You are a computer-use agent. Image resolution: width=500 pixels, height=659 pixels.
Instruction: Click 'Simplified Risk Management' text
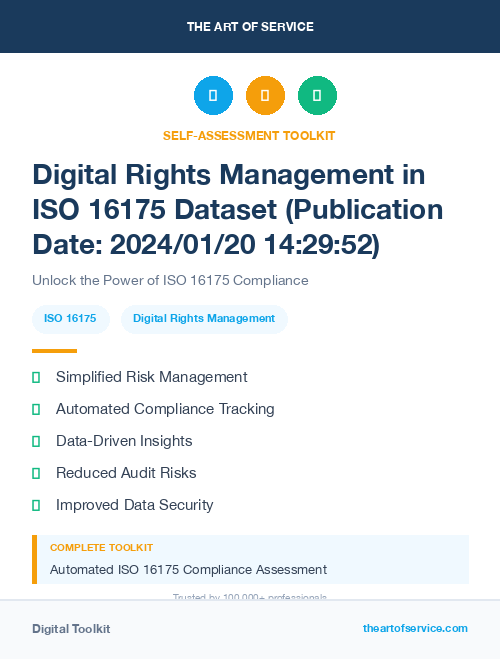click(152, 377)
